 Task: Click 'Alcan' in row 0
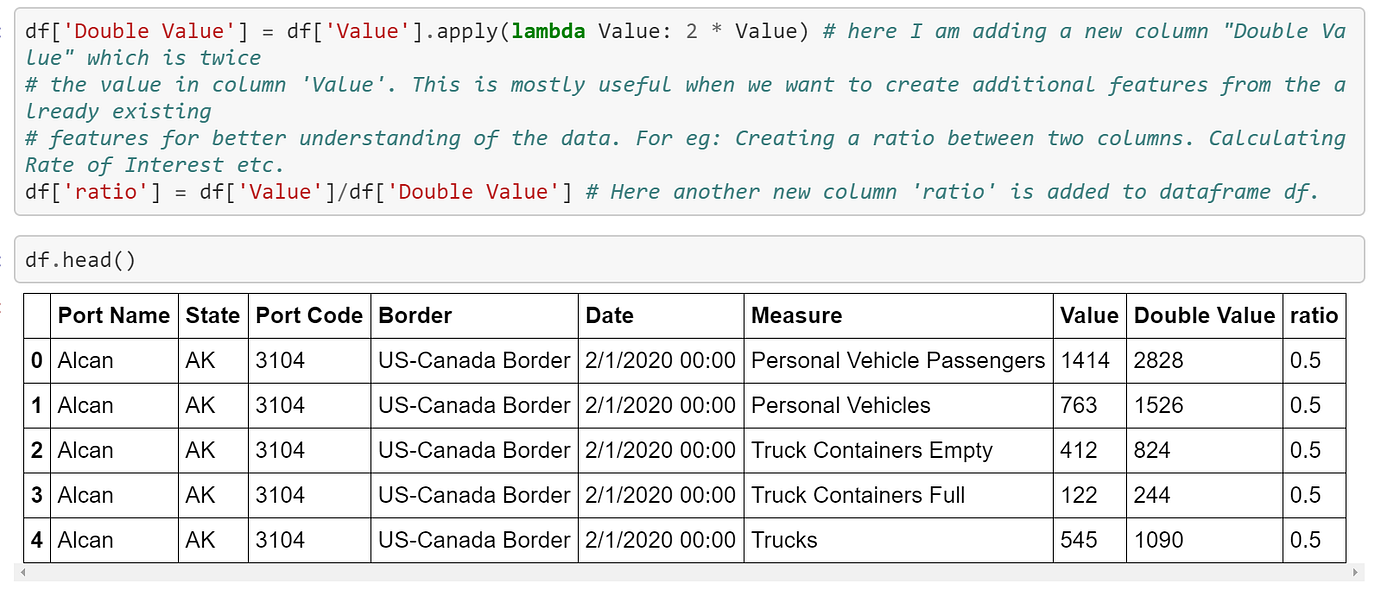(114, 360)
